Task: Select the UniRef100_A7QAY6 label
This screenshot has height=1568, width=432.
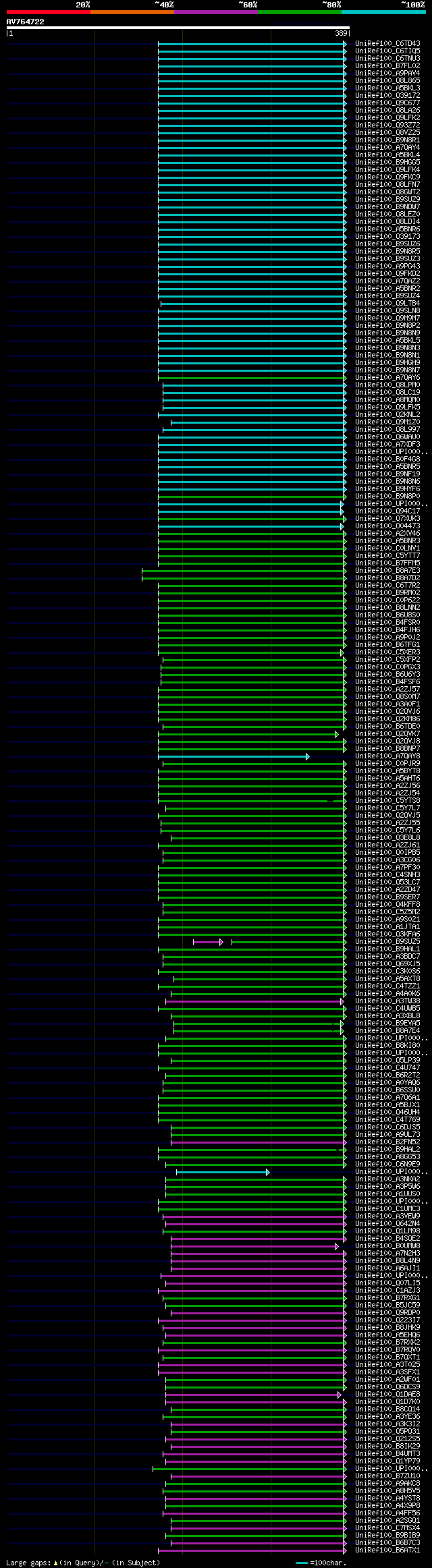Action: tap(387, 378)
